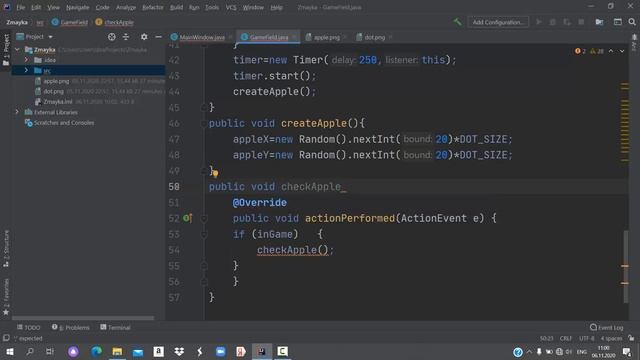The height and width of the screenshot is (360, 640).
Task: Toggle the Terminal tool window
Action: point(115,327)
